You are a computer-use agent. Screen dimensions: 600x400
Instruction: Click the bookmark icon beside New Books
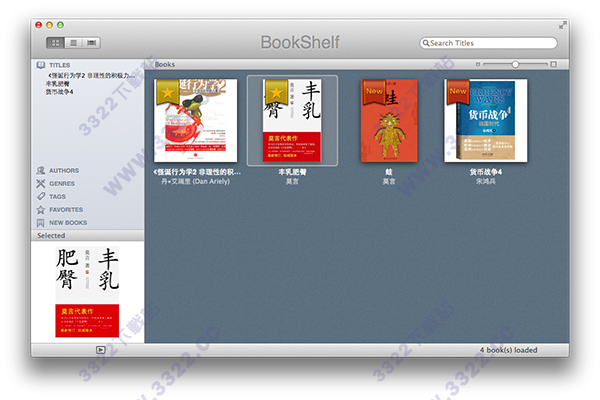click(40, 223)
